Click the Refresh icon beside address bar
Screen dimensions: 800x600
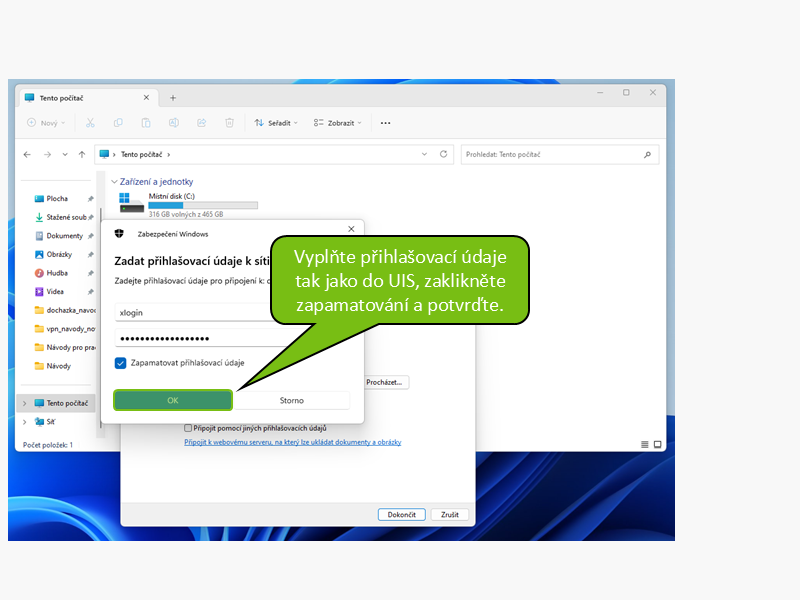tap(443, 155)
